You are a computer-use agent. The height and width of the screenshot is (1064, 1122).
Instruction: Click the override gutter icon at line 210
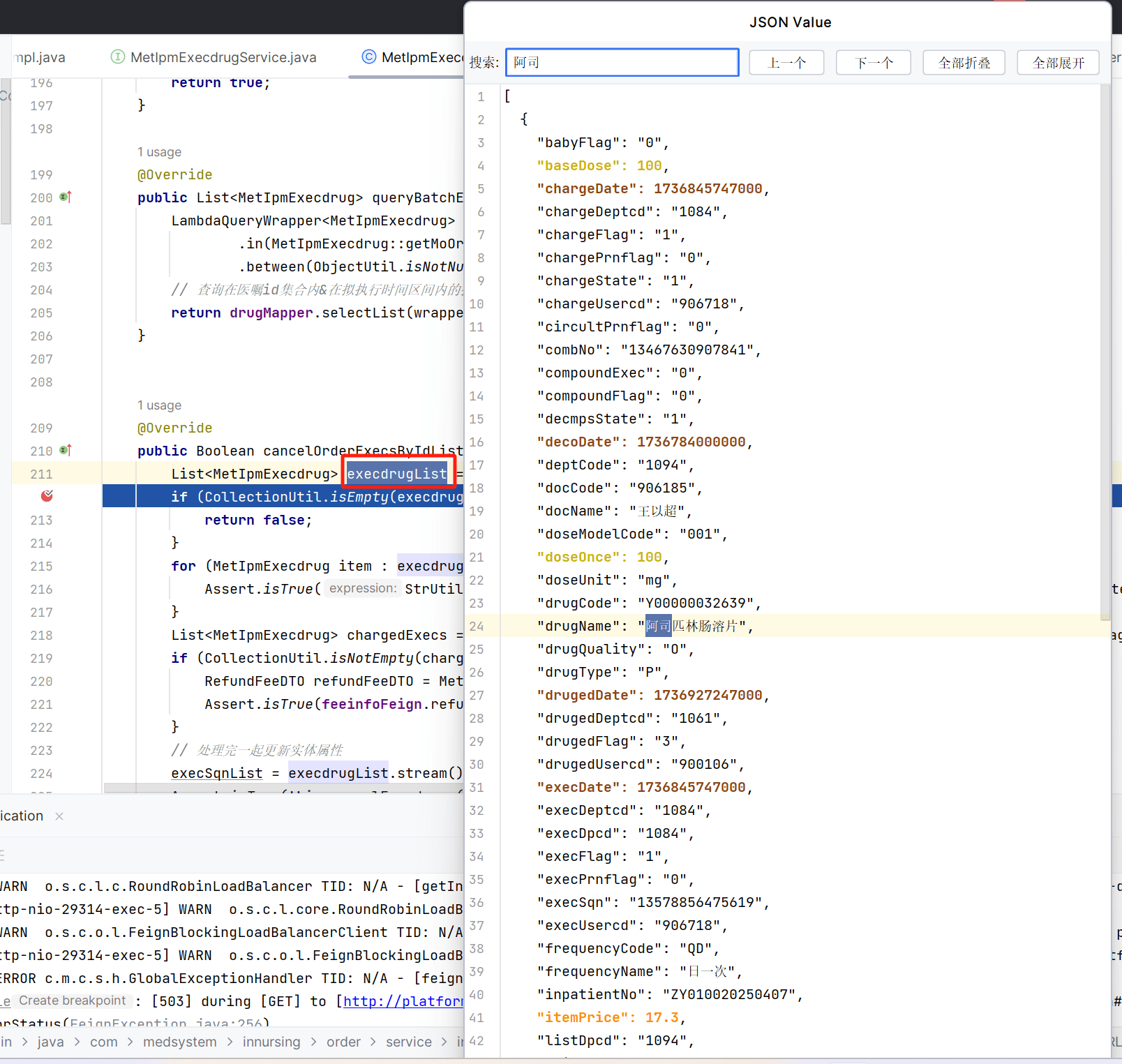coord(66,451)
